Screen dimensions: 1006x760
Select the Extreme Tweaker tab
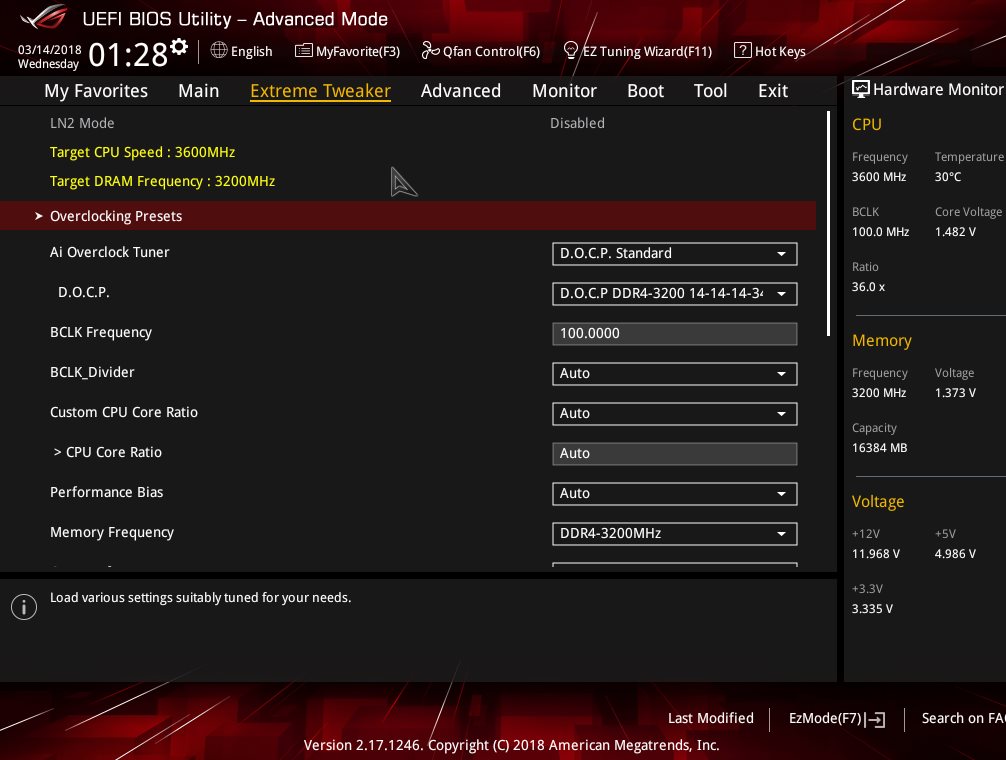click(x=320, y=91)
